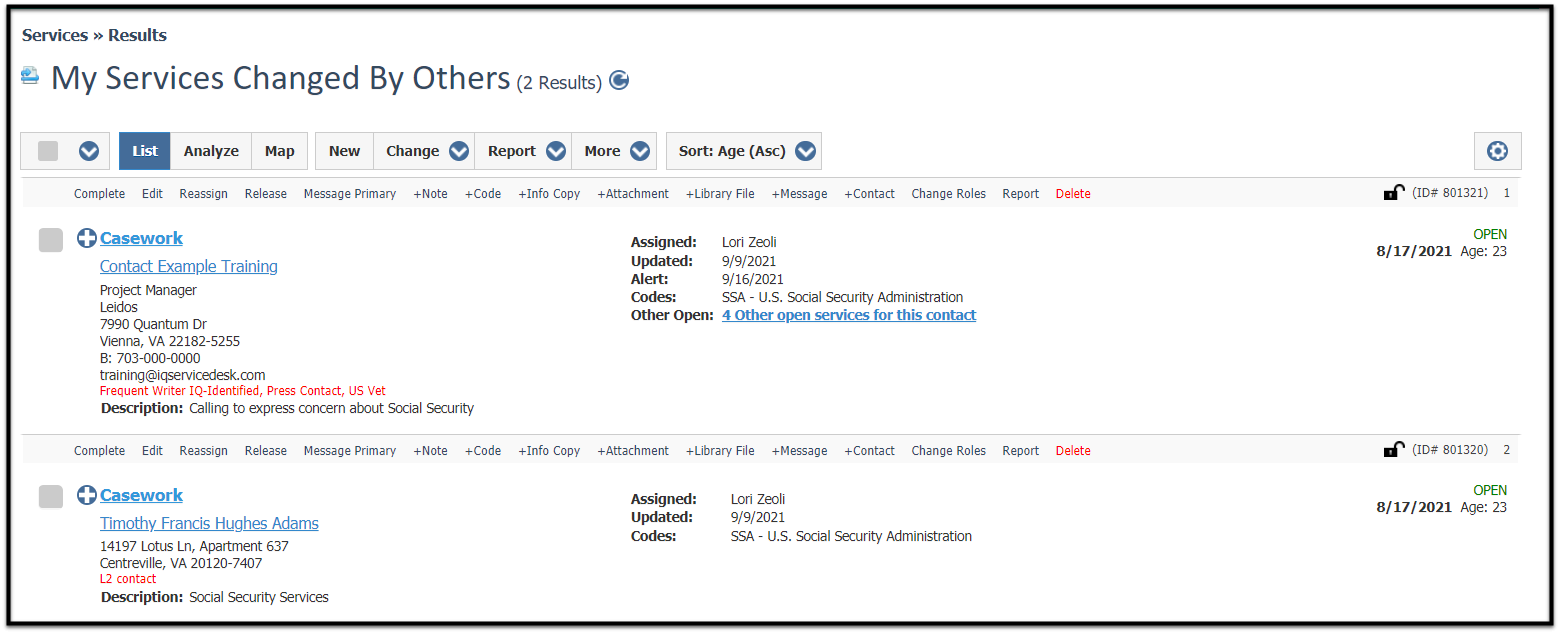The image size is (1560, 634).
Task: Open 4 Other open services link
Action: pos(849,315)
